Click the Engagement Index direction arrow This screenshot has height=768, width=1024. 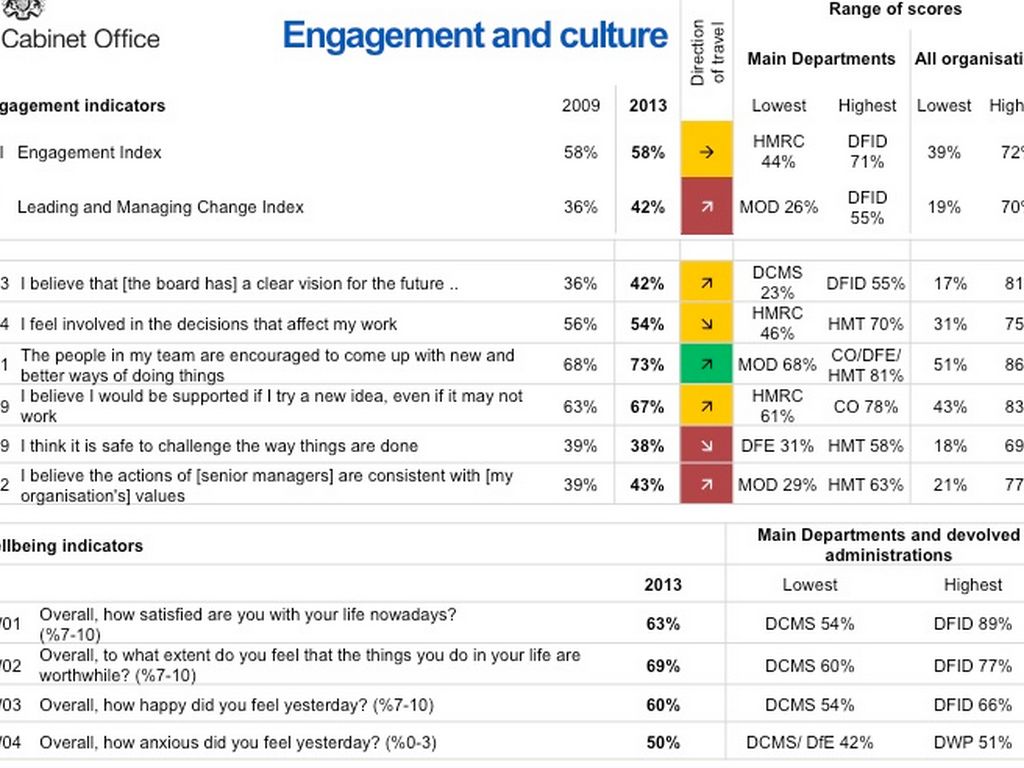click(707, 153)
